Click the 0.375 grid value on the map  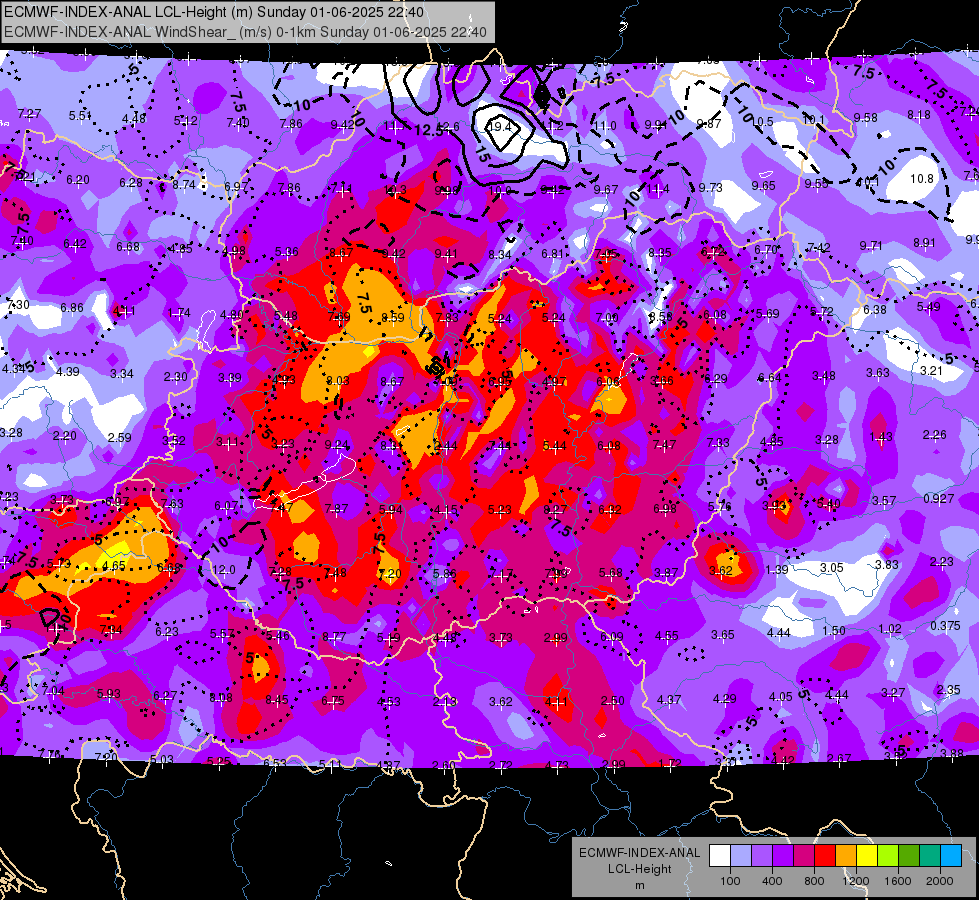(945, 626)
